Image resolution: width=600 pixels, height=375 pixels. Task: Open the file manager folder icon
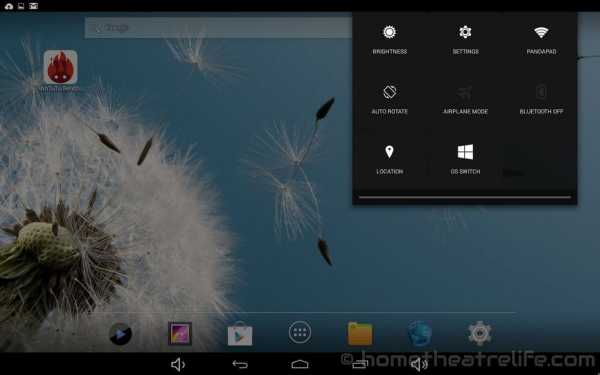(360, 334)
